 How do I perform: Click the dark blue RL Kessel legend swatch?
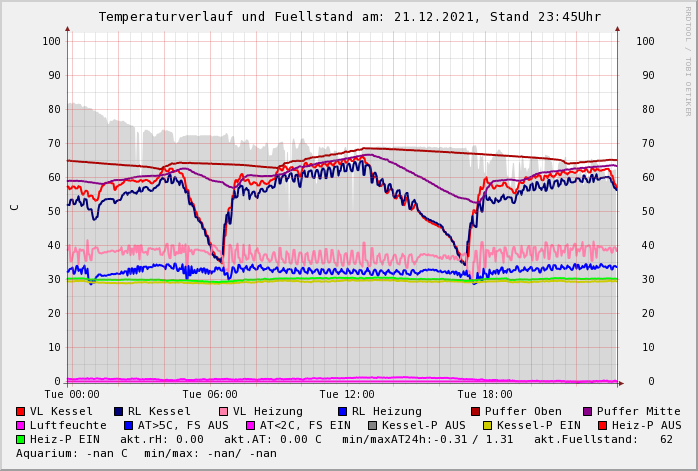point(118,411)
